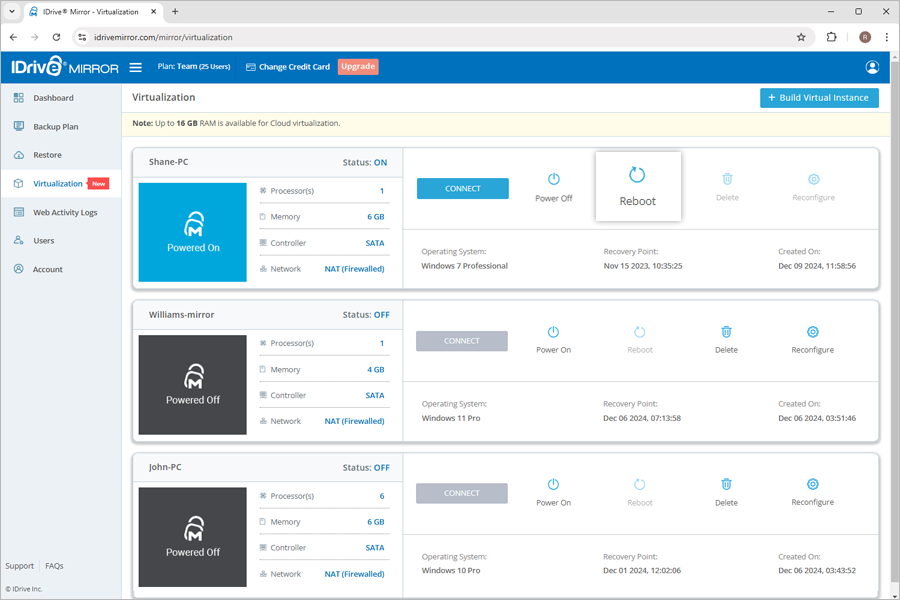Open a new browser tab
Screen dimensions: 900x600
[175, 11]
